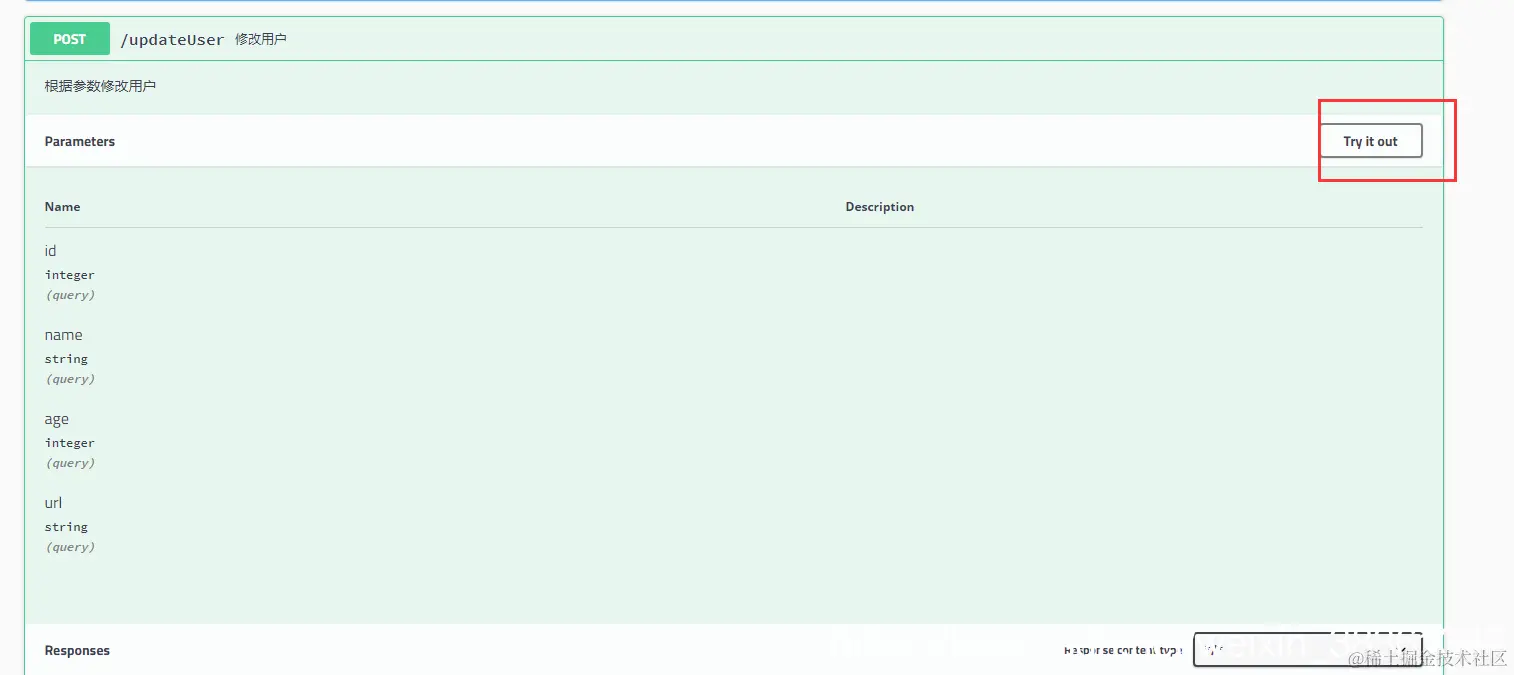Click the '根据参数修改用户' description text
1514x675 pixels.
tap(100, 86)
